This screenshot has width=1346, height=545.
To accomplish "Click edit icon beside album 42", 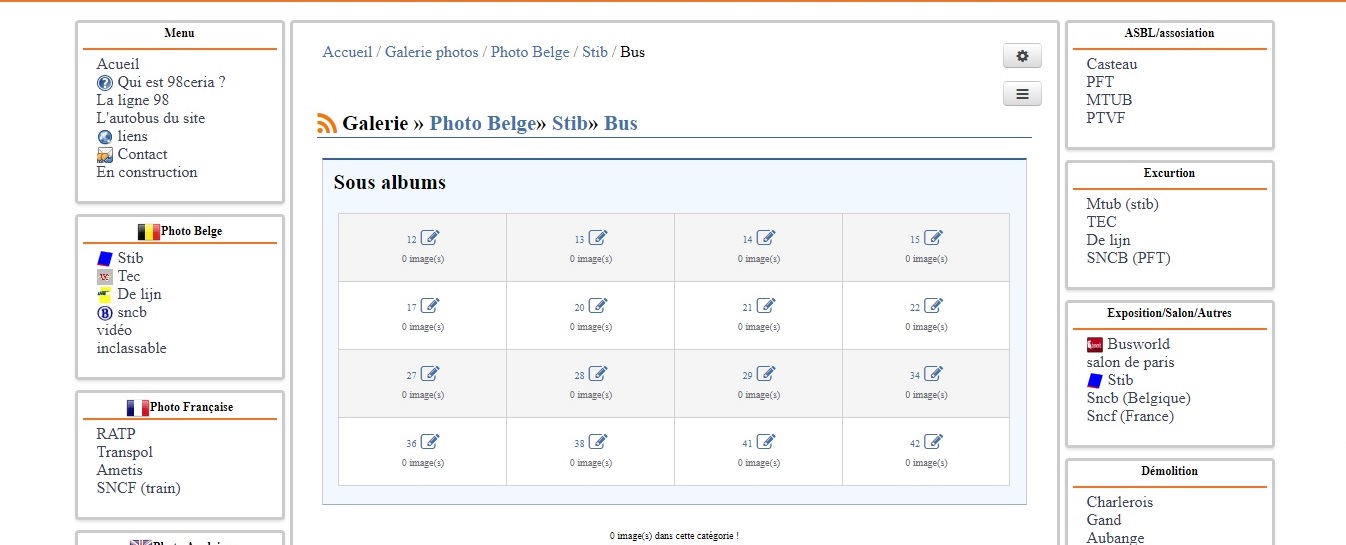I will 933,442.
